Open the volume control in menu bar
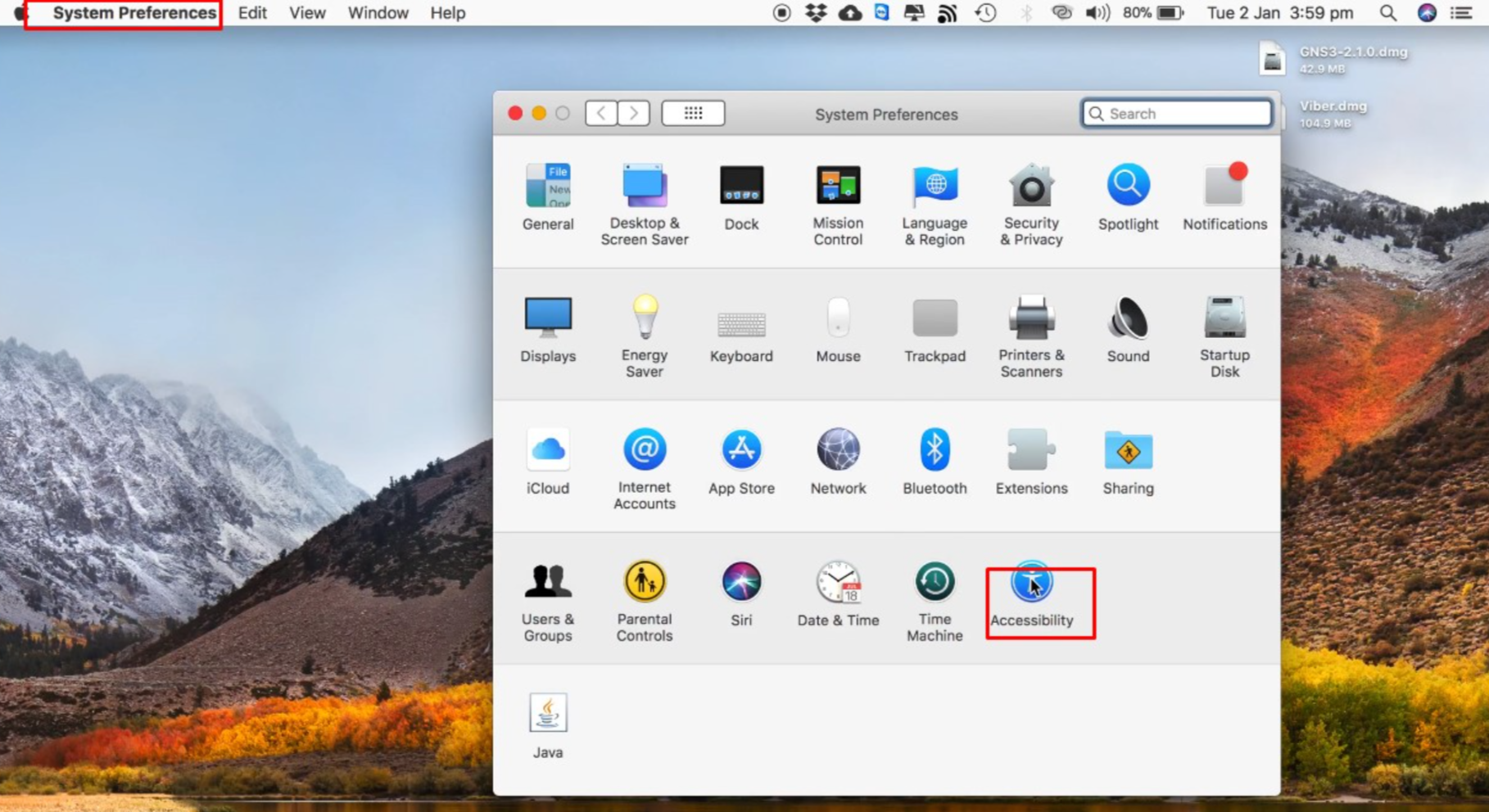1489x812 pixels. point(1098,13)
